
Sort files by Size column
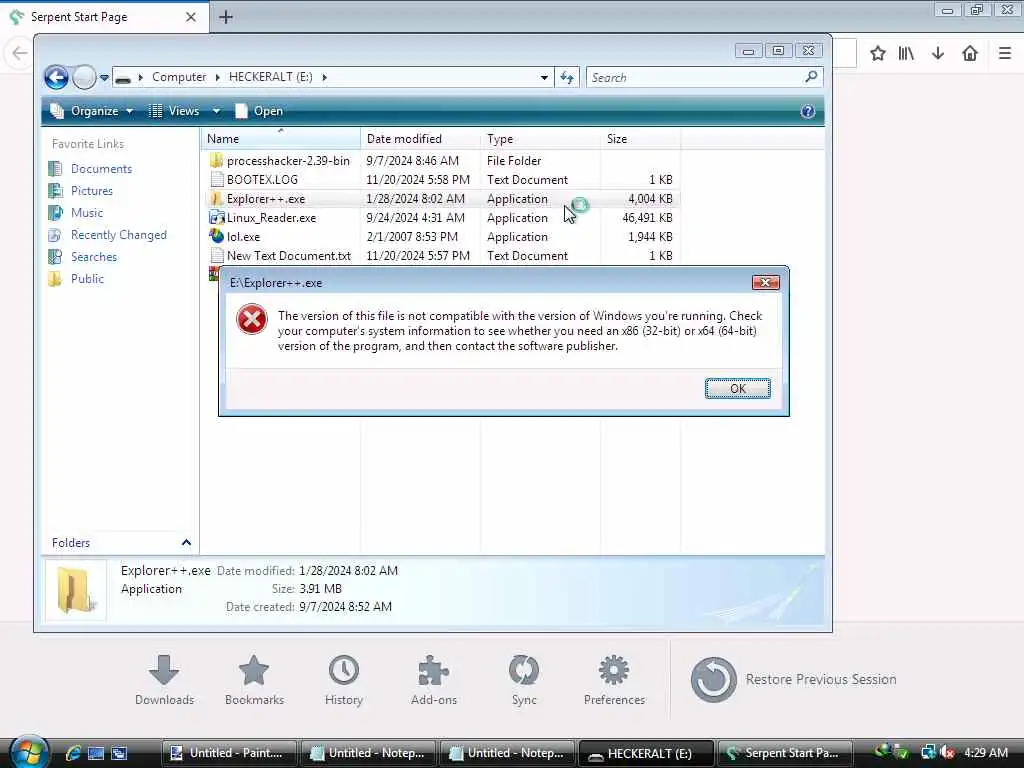[x=640, y=138]
